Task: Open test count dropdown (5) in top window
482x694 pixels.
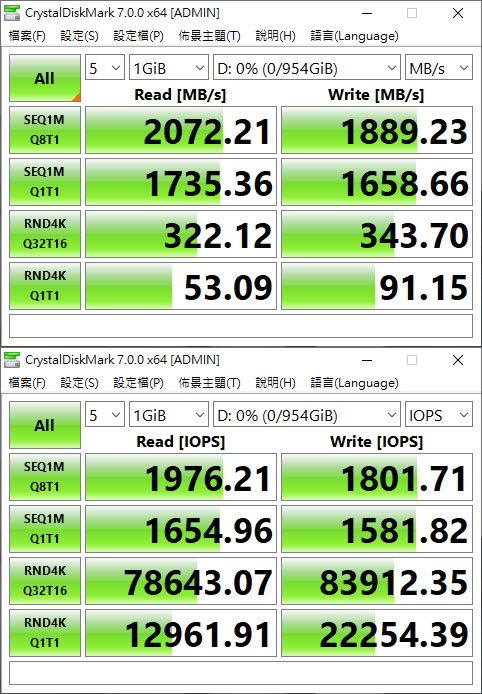Action: 104,68
